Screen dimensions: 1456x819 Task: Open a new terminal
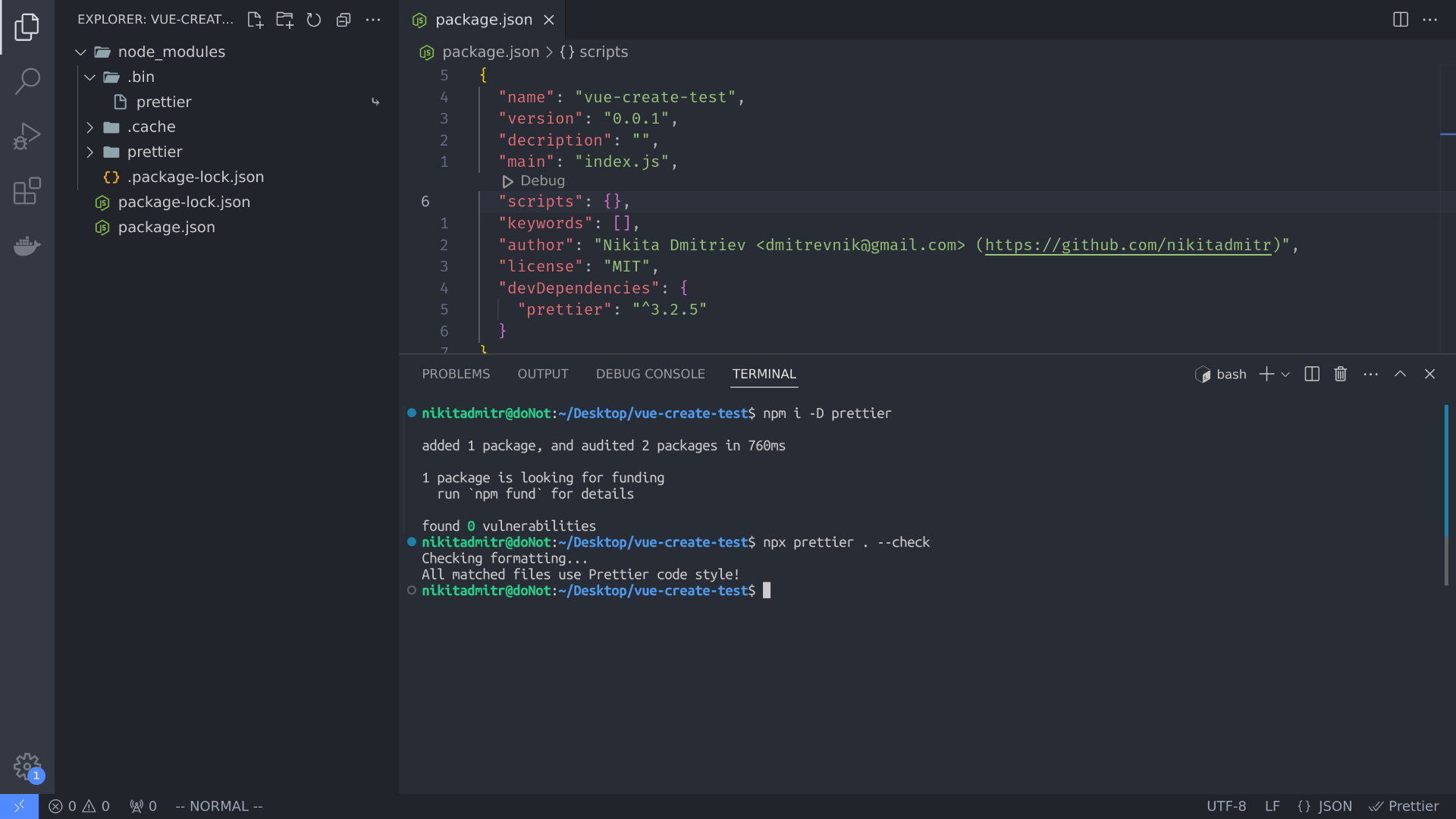[1265, 374]
